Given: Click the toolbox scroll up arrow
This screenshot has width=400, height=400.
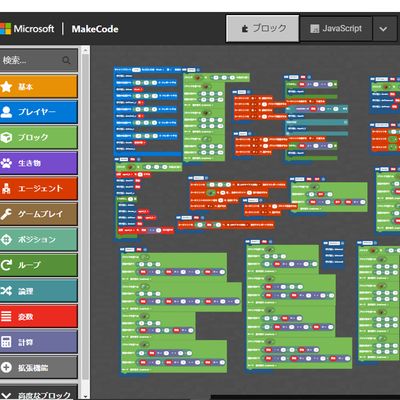Looking at the screenshot, I should click(x=85, y=50).
